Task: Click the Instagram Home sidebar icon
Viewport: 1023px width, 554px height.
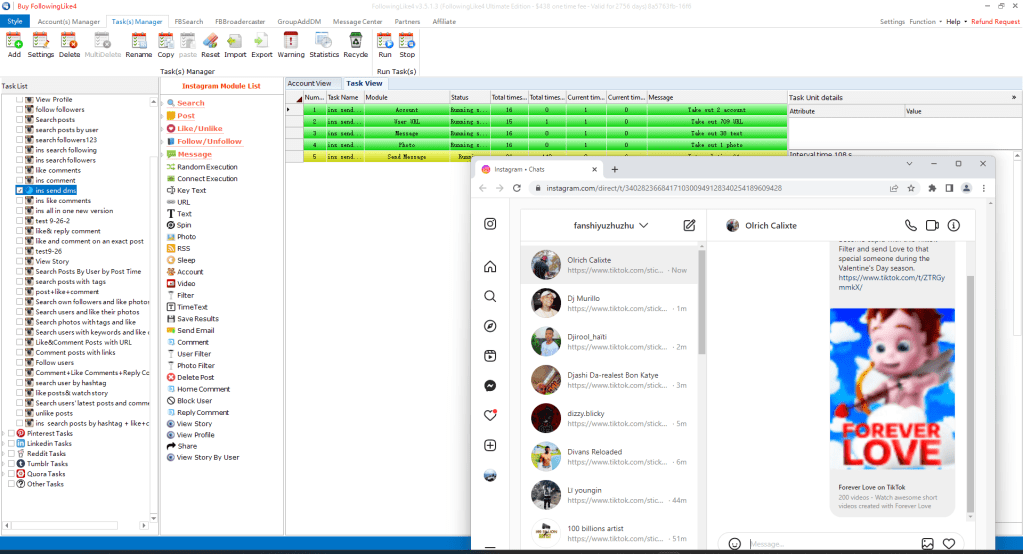Action: [490, 267]
